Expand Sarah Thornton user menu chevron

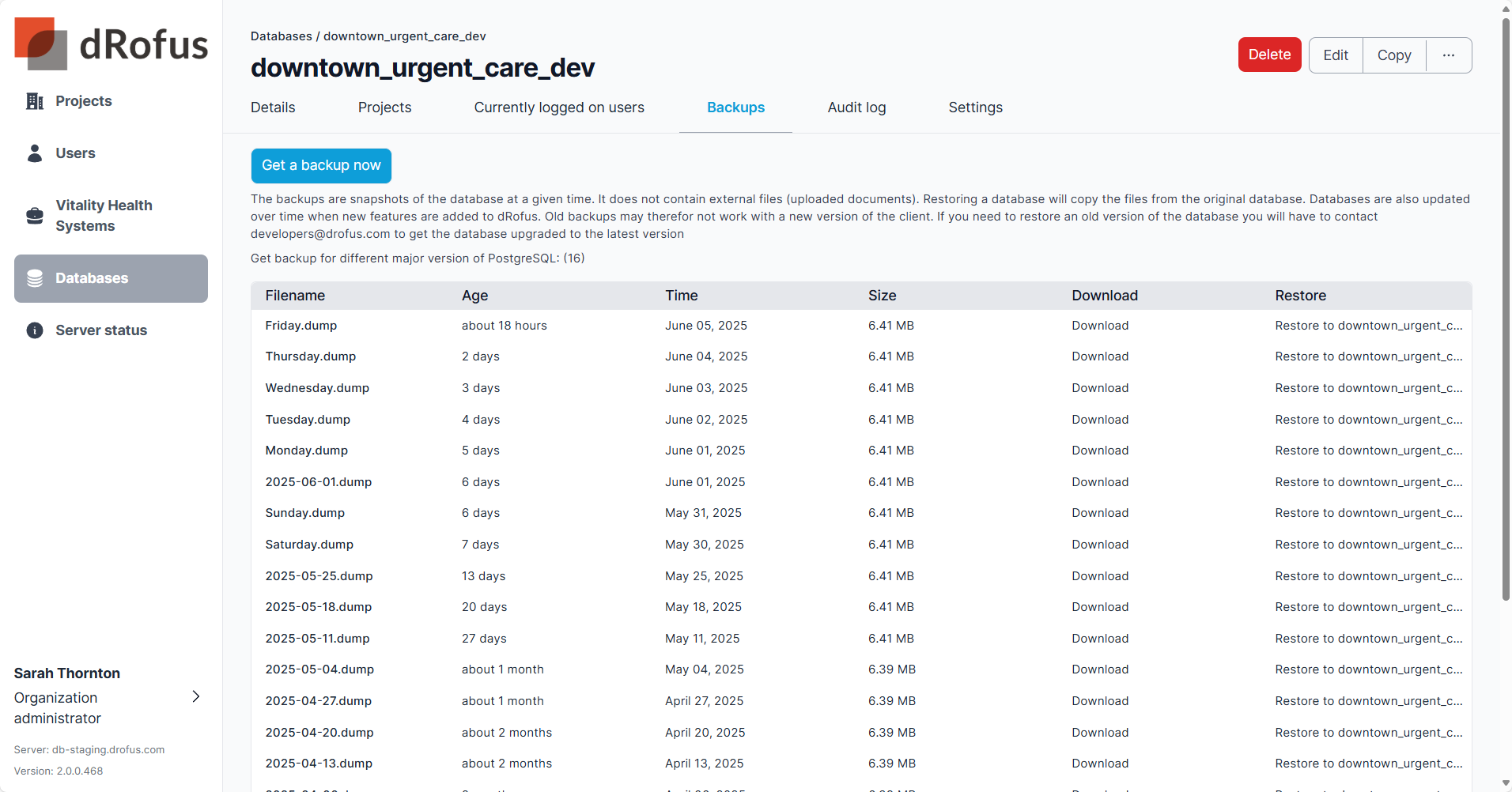(196, 696)
